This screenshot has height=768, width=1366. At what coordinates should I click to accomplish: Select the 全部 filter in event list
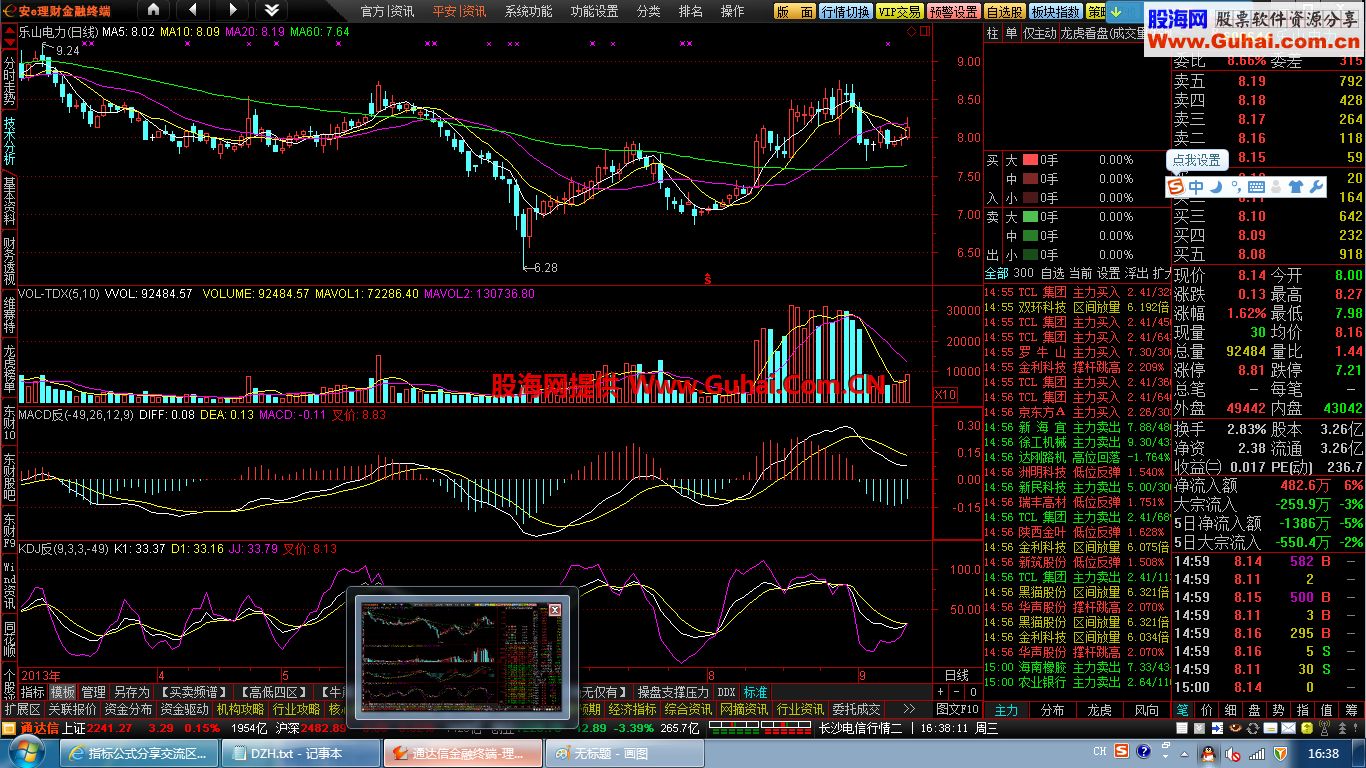coord(996,273)
